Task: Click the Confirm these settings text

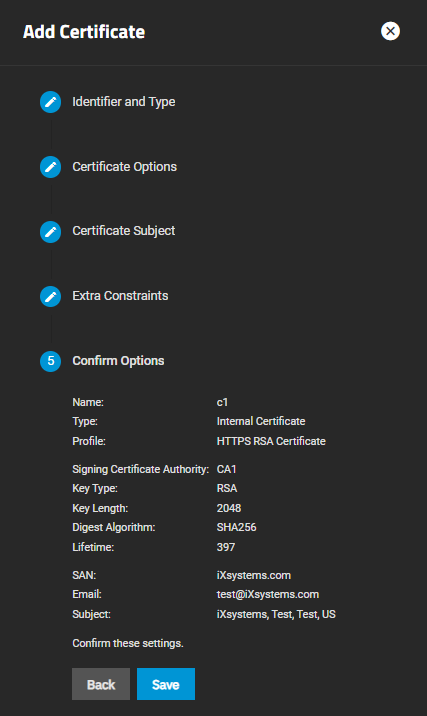Action: [128, 643]
